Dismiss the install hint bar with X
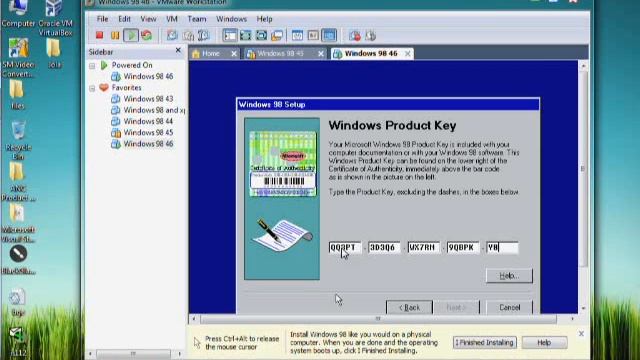 point(581,334)
